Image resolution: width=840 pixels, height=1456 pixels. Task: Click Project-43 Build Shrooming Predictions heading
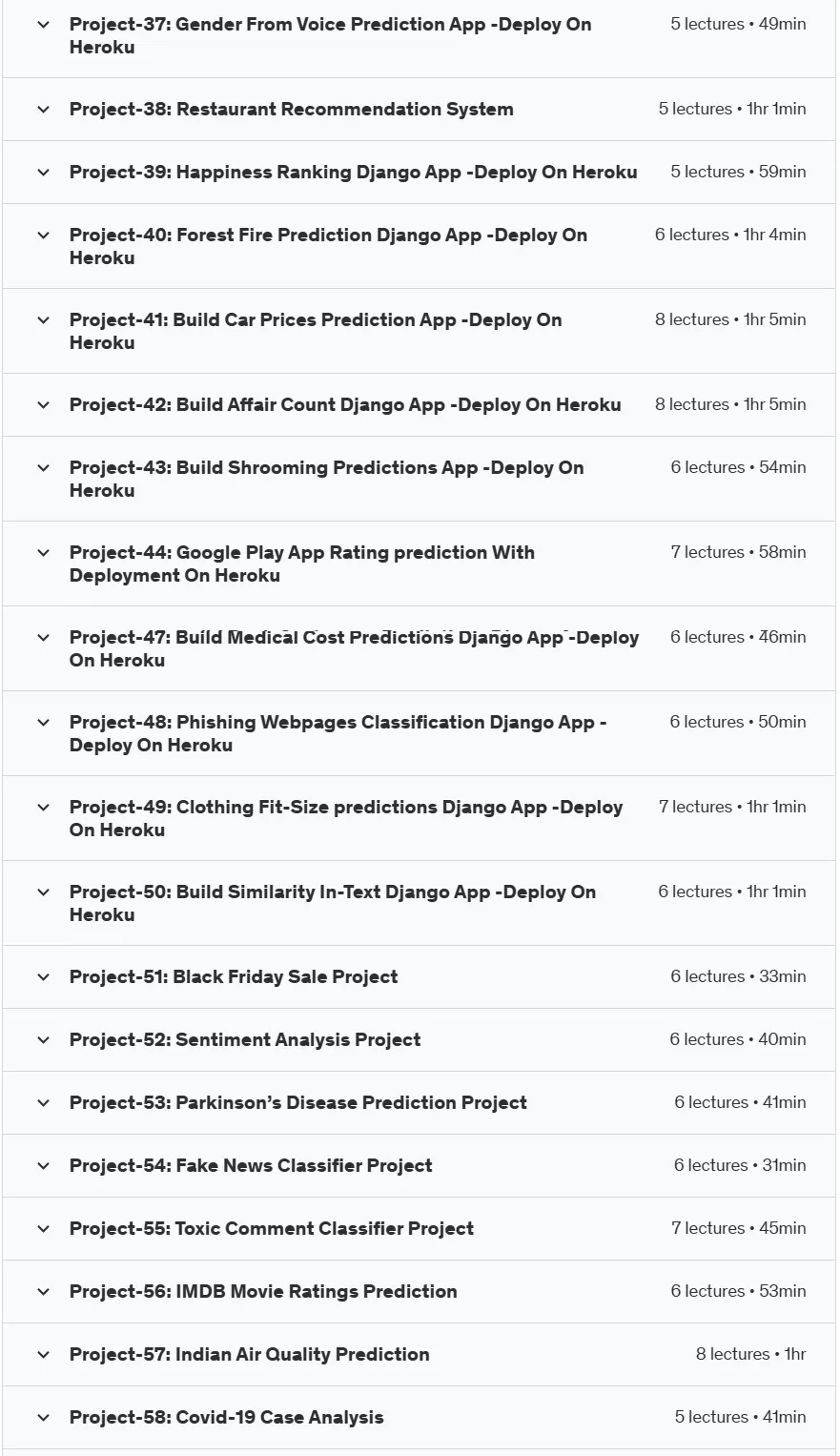(326, 479)
